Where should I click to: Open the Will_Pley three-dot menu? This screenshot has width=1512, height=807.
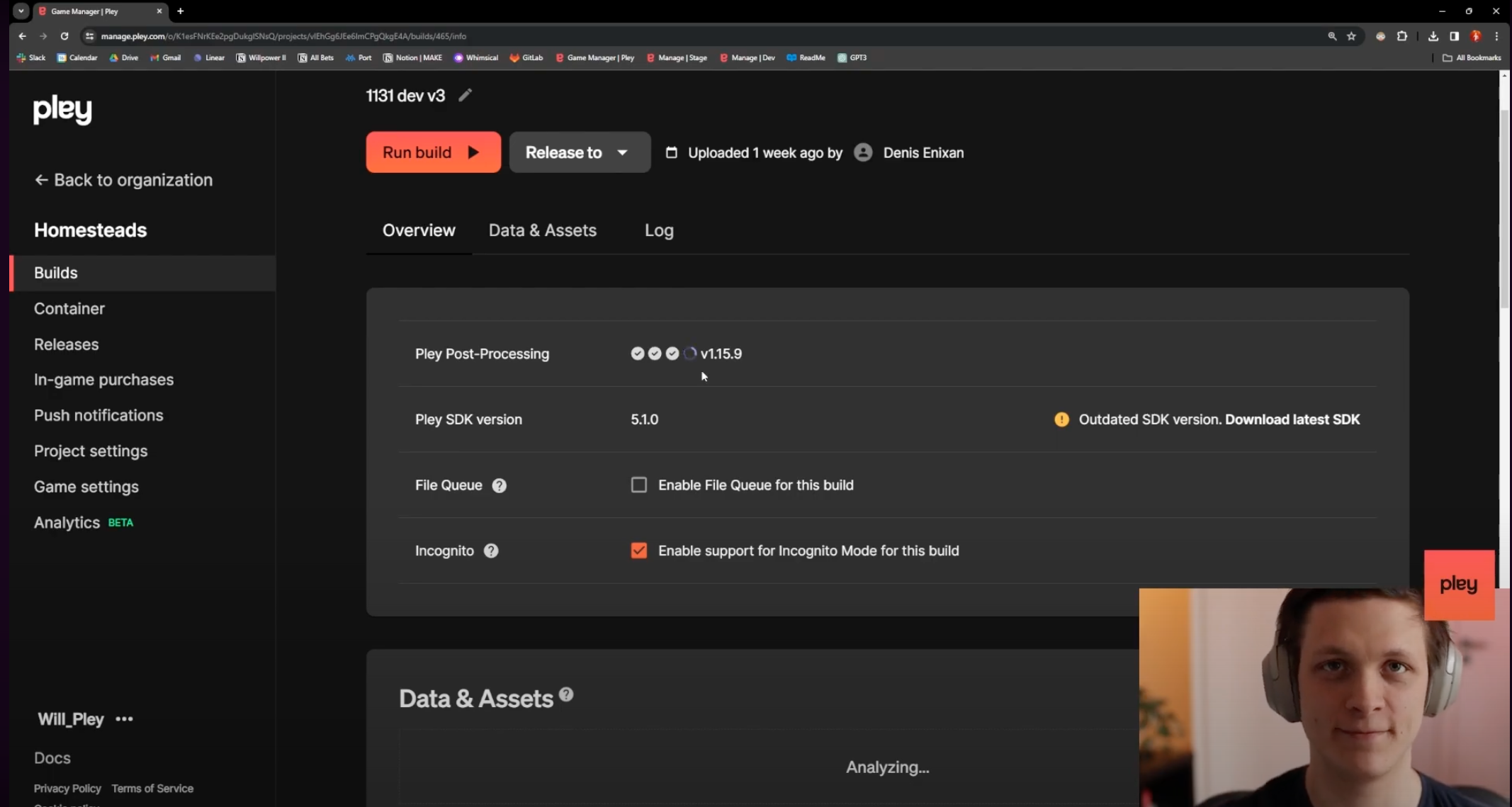pos(124,719)
